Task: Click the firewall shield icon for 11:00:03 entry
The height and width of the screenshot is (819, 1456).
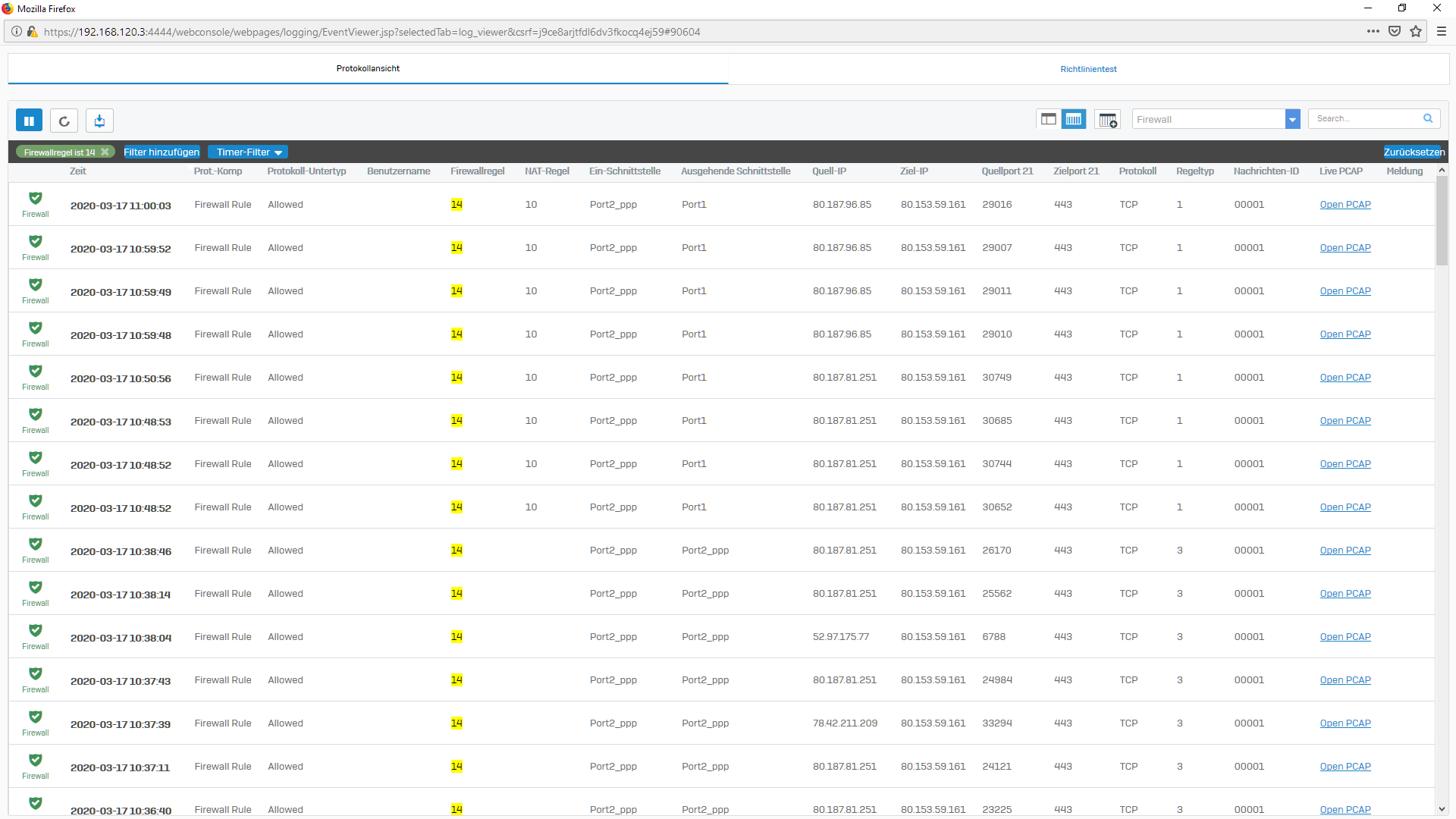Action: click(35, 198)
